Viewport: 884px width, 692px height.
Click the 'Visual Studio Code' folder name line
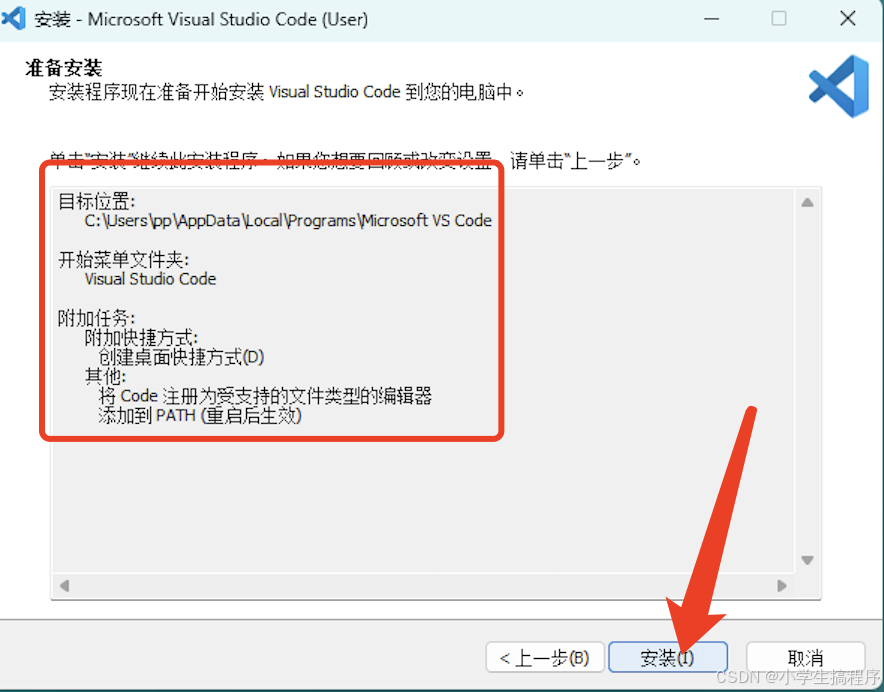pyautogui.click(x=151, y=279)
